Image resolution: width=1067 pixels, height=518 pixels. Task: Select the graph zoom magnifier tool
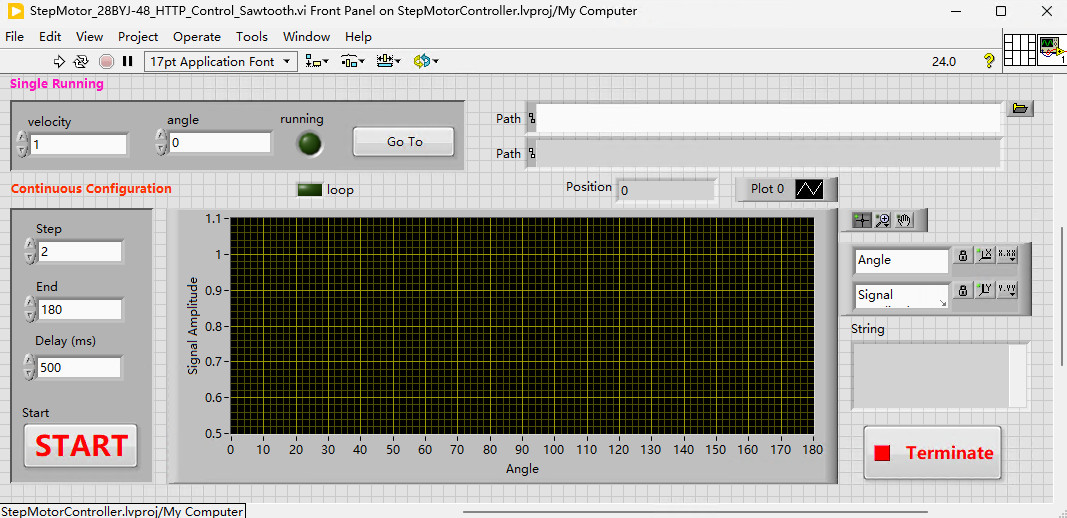[x=883, y=220]
